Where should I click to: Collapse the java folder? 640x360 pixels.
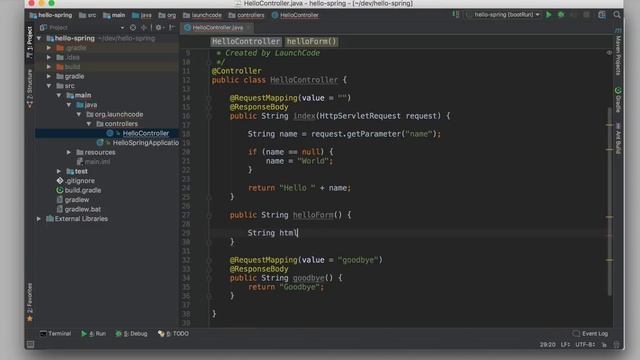coord(69,105)
